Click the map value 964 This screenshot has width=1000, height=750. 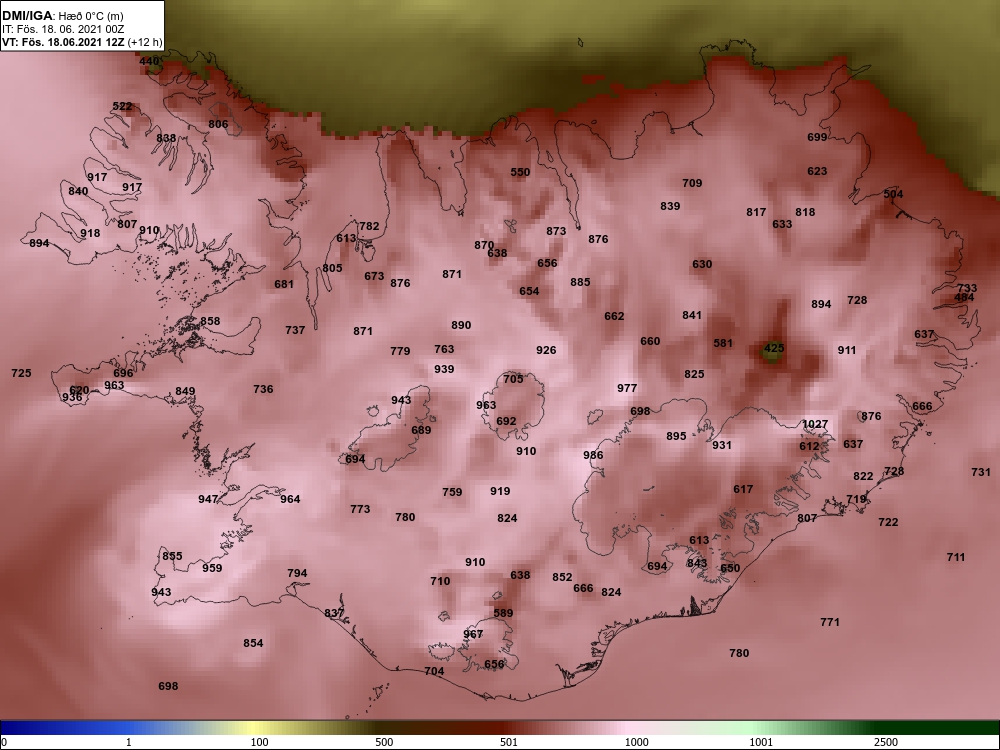click(290, 499)
